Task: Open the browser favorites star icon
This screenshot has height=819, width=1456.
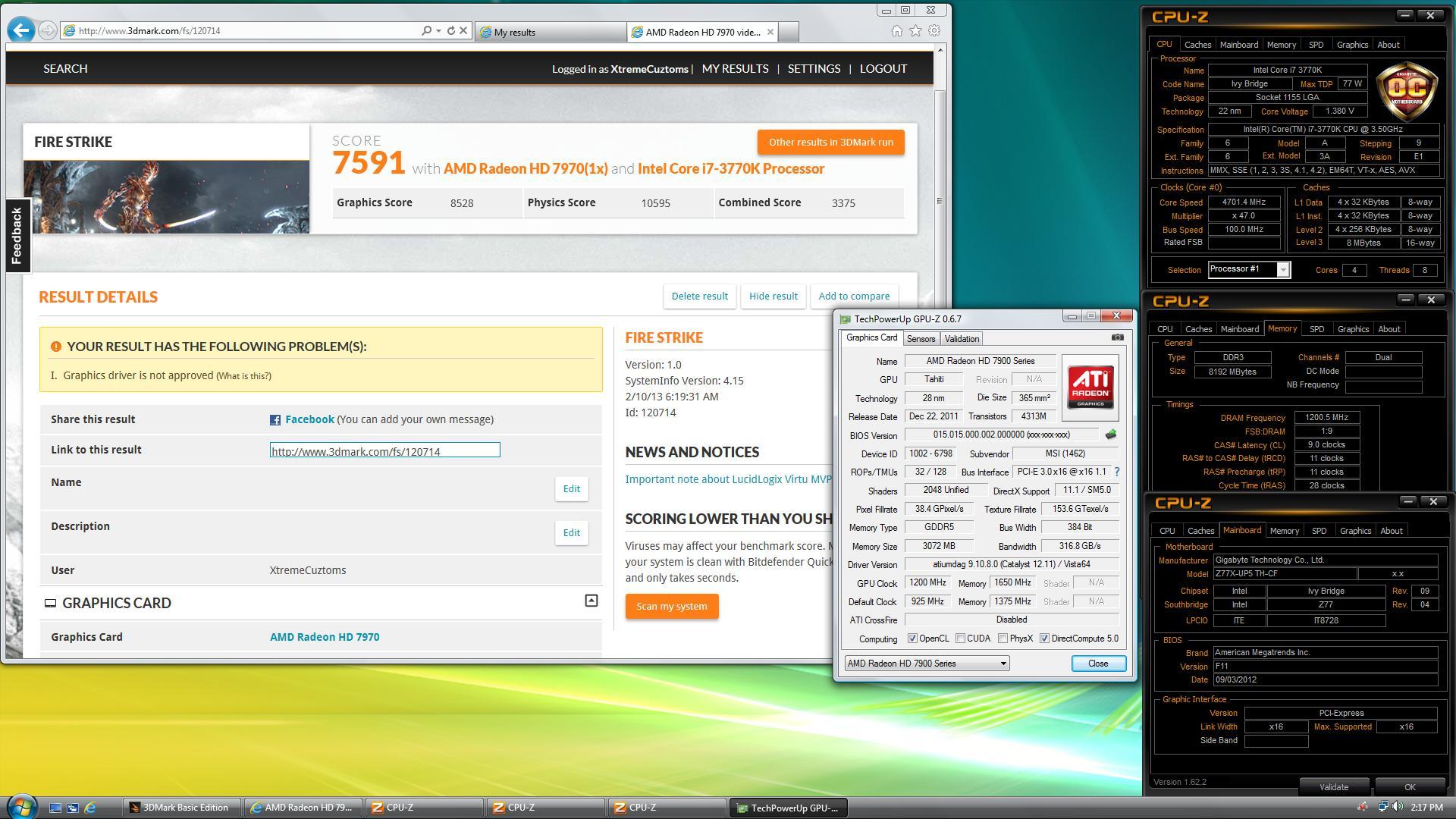Action: 915,31
